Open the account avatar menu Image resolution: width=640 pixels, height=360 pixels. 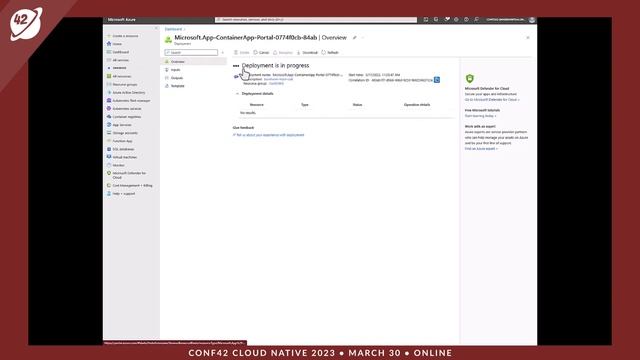click(532, 20)
